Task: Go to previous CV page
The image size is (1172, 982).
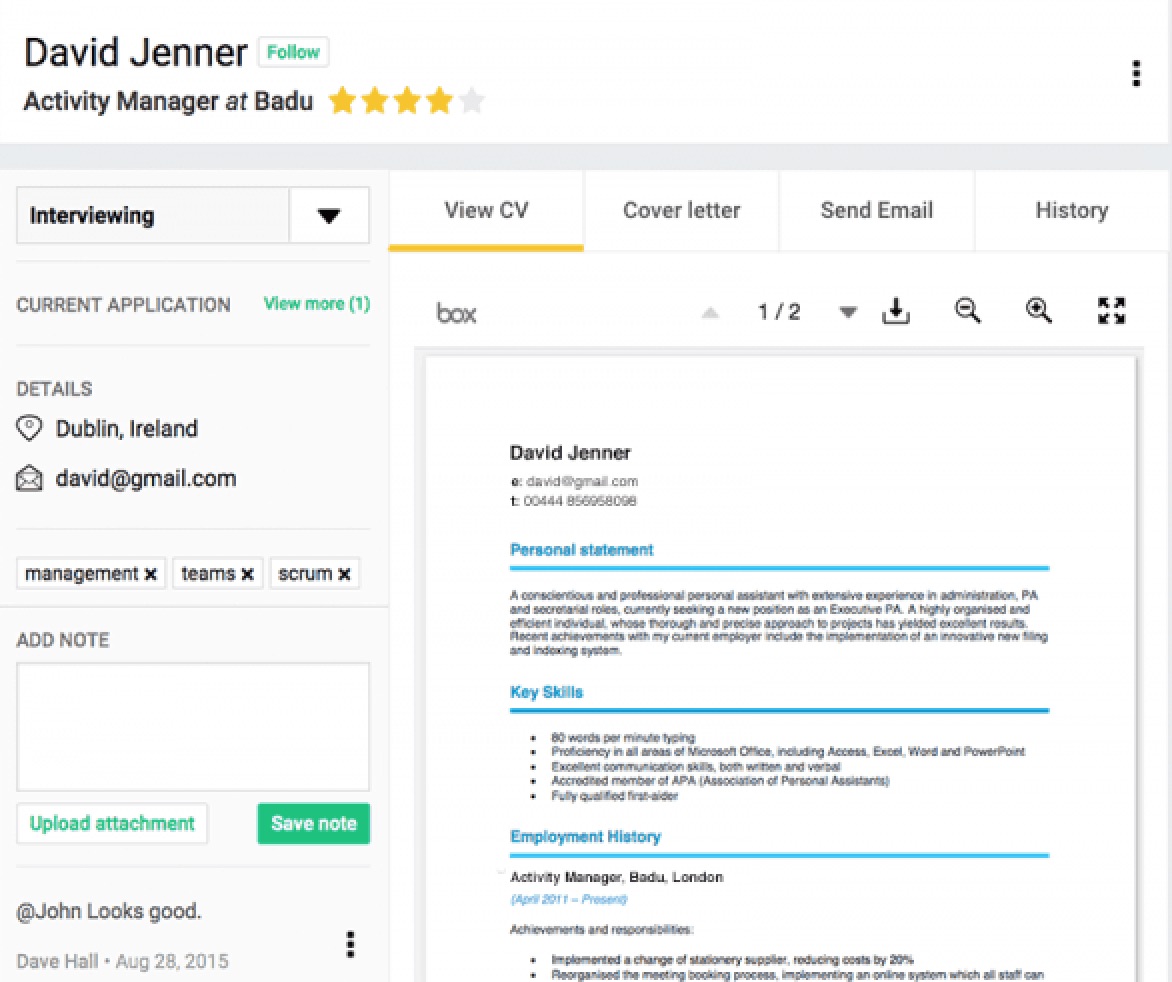Action: pos(710,313)
